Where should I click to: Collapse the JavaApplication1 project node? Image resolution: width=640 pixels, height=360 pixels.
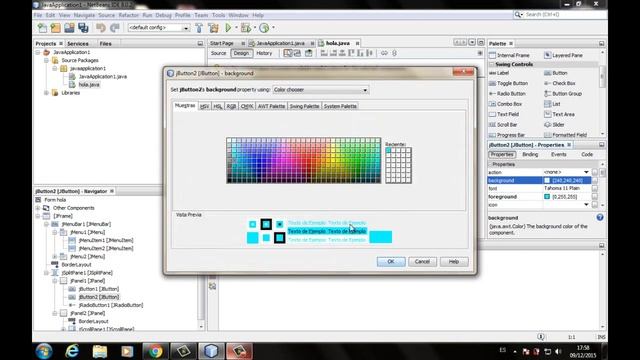click(38, 52)
